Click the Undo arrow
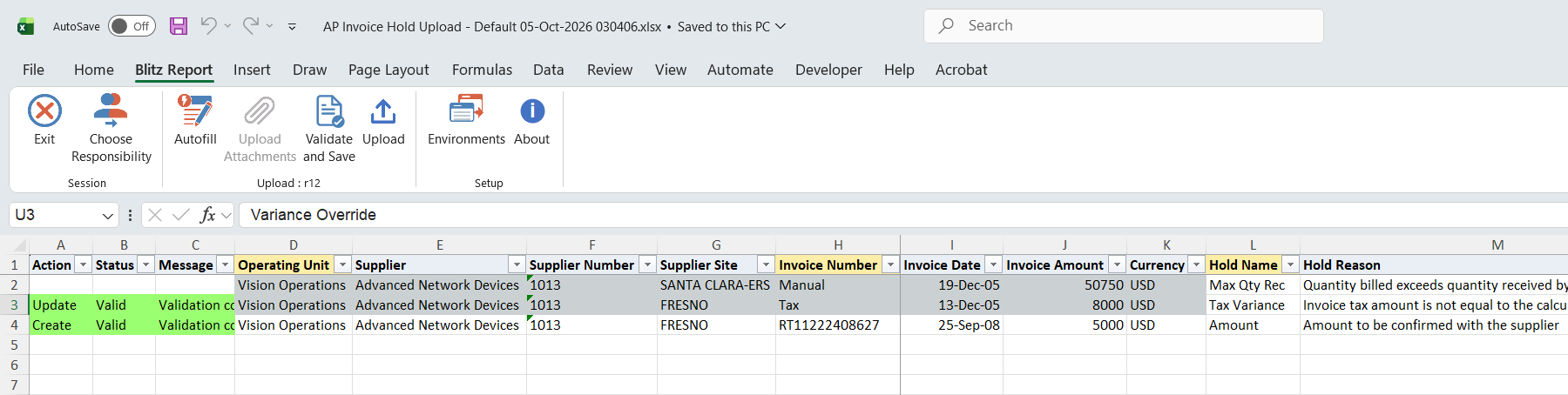 click(x=208, y=26)
